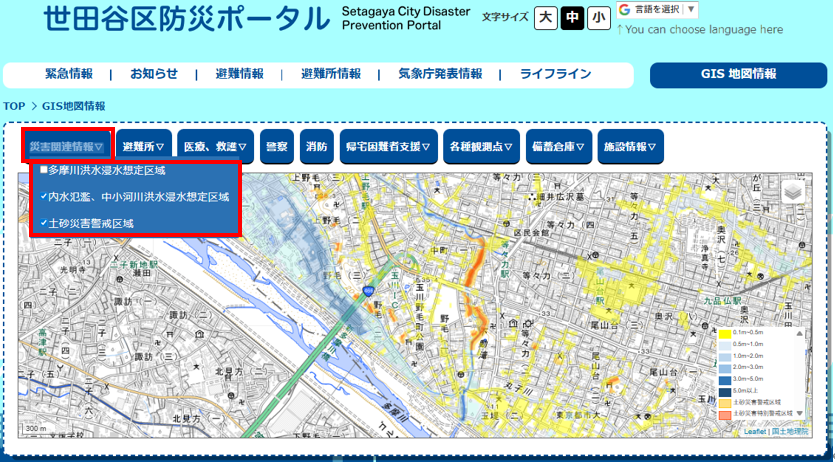Open the 避難所情報 menu item
The height and width of the screenshot is (463, 835).
[331, 74]
